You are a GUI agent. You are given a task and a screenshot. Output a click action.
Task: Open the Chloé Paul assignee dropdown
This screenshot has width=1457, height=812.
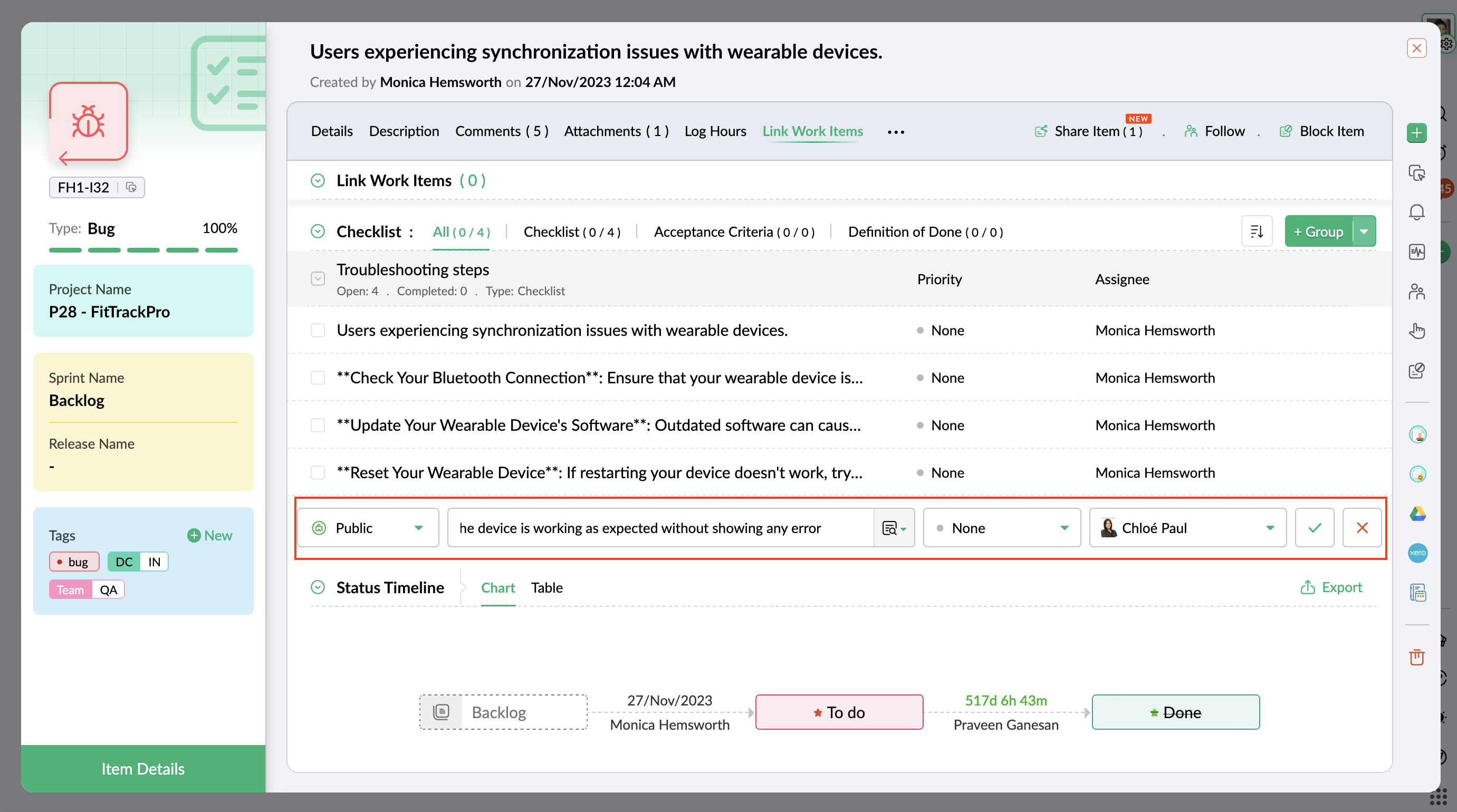pos(1188,528)
